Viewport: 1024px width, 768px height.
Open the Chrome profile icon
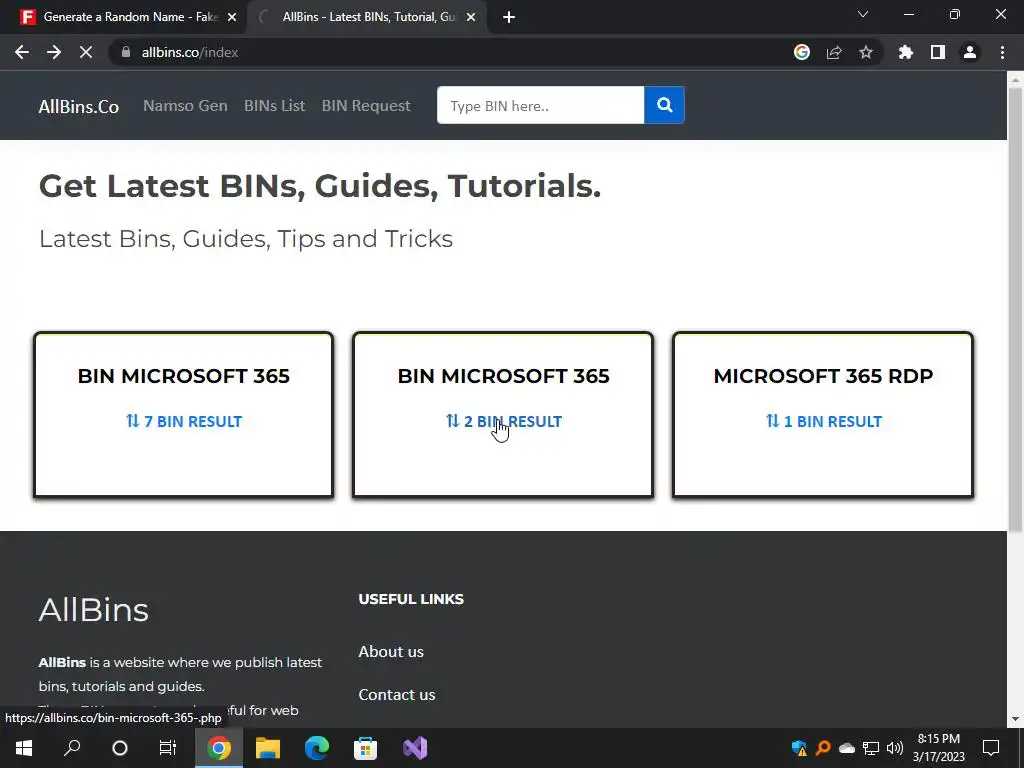click(970, 52)
